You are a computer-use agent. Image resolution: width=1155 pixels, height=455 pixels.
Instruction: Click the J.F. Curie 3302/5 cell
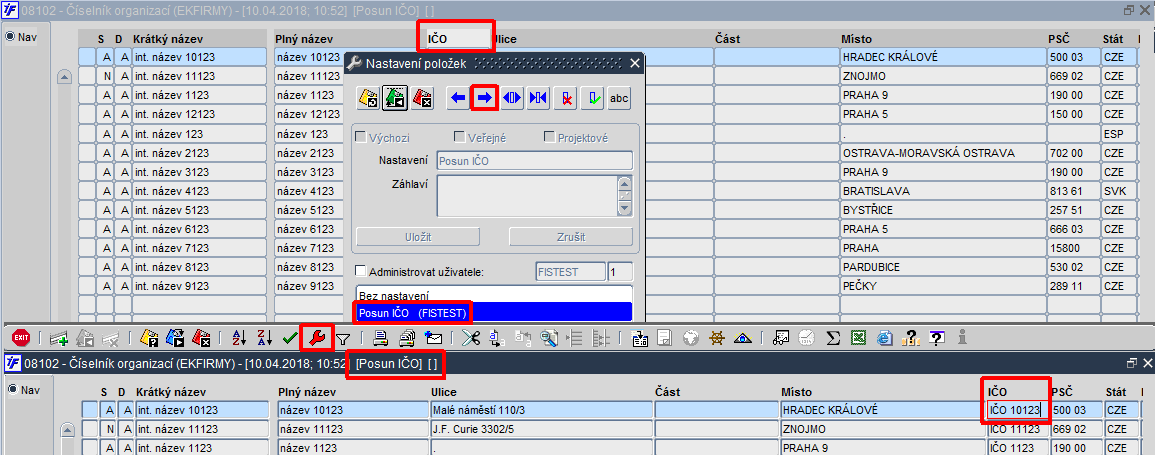541,428
